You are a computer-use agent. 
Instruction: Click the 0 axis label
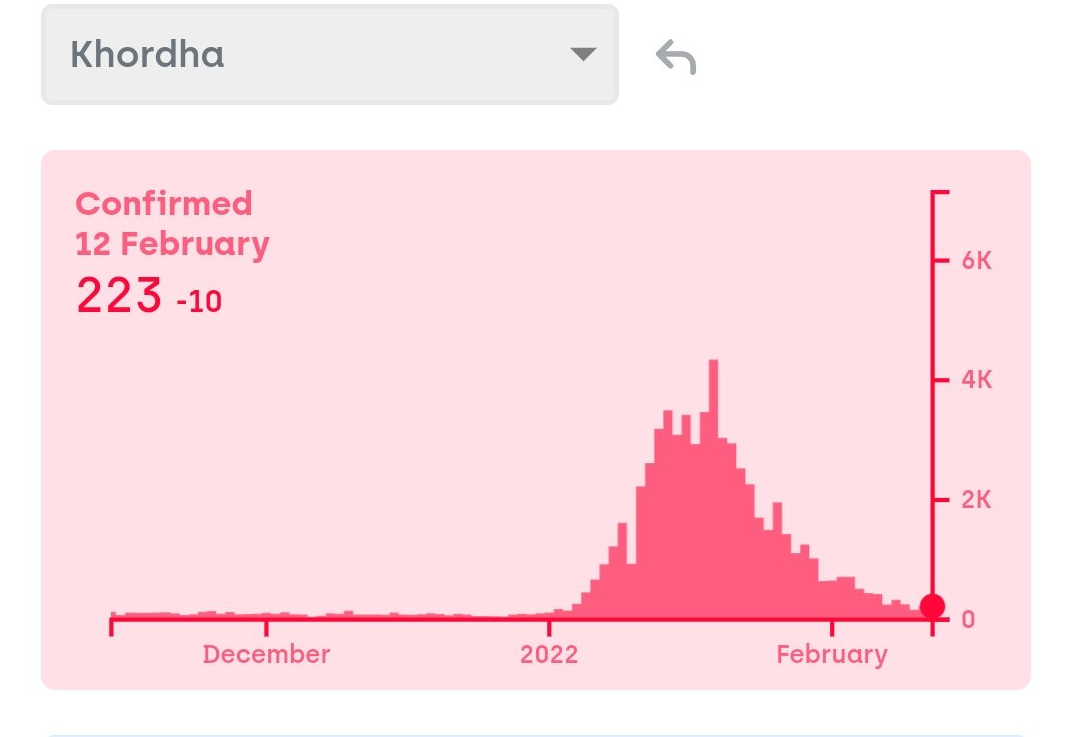tap(968, 620)
